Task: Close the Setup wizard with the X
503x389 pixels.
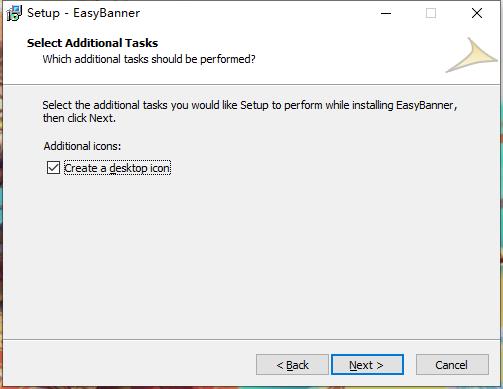Action: (477, 13)
